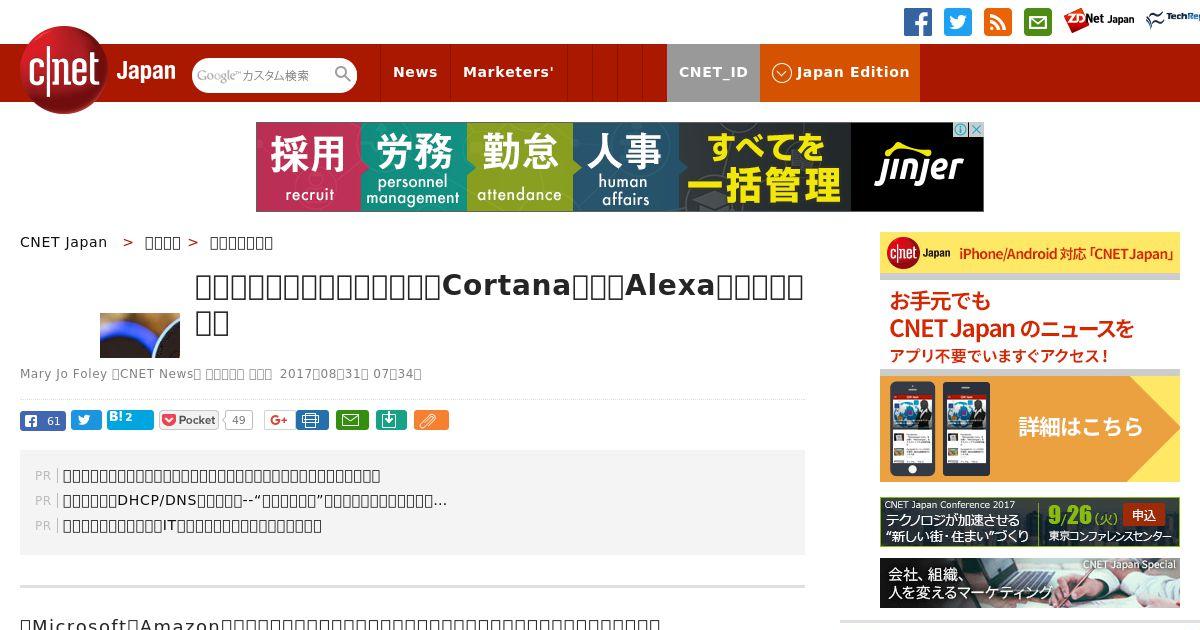Expand the Japan Edition dropdown
Viewport: 1200px width, 630px height.
[840, 72]
